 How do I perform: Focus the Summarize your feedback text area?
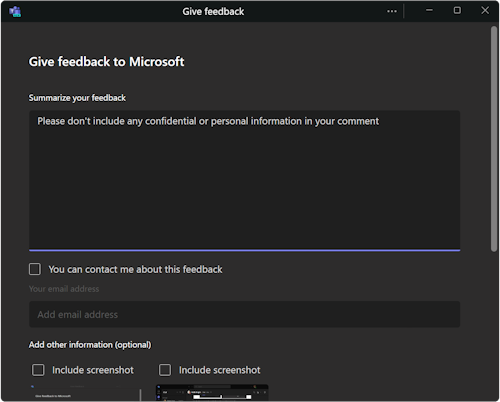[x=245, y=181]
